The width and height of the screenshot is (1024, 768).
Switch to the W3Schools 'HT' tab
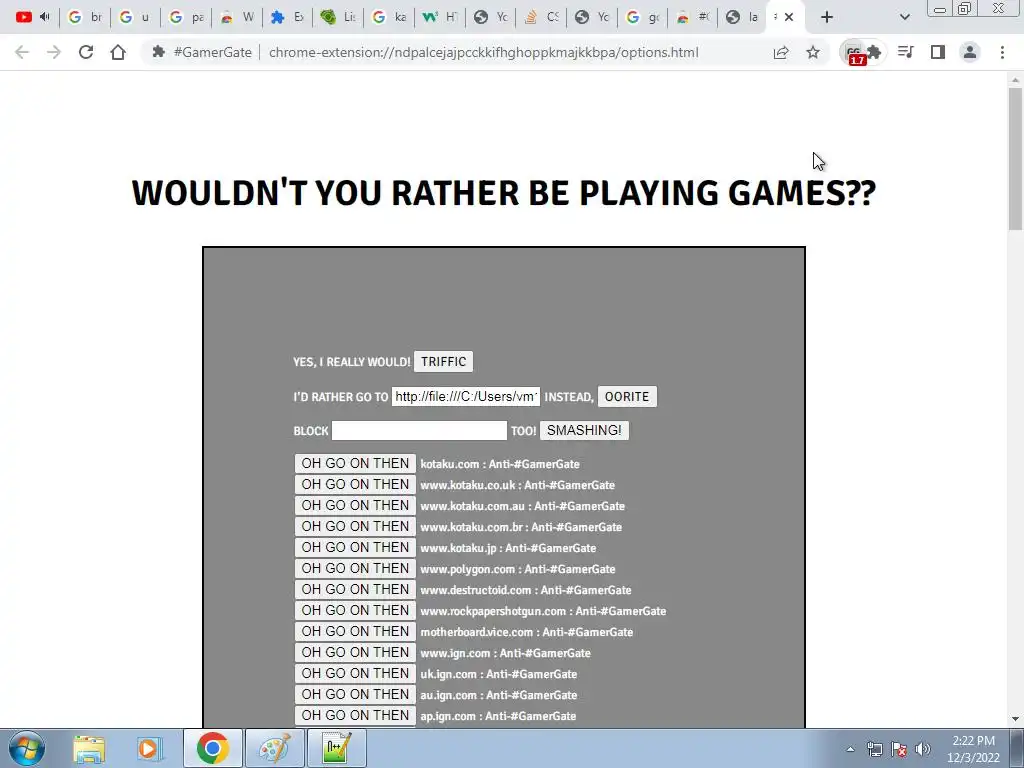[440, 17]
